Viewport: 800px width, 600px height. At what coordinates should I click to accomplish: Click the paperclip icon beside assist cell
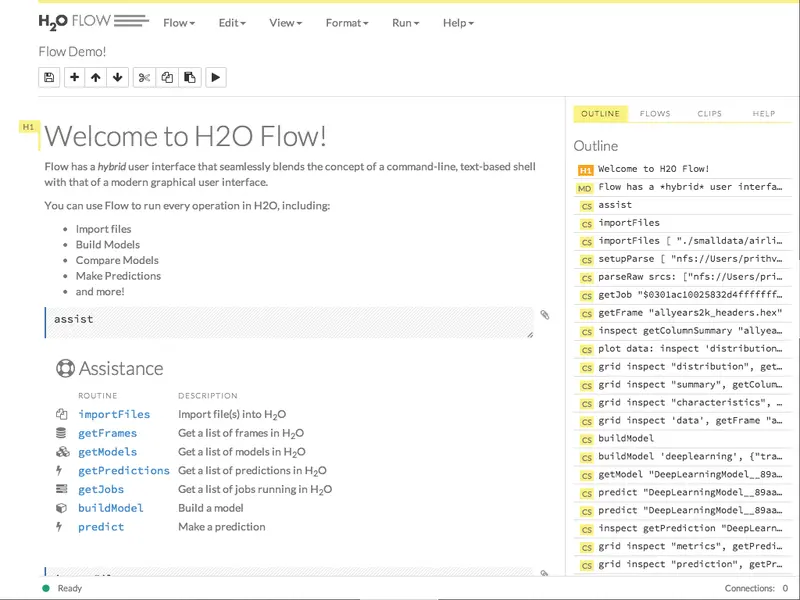pyautogui.click(x=545, y=315)
